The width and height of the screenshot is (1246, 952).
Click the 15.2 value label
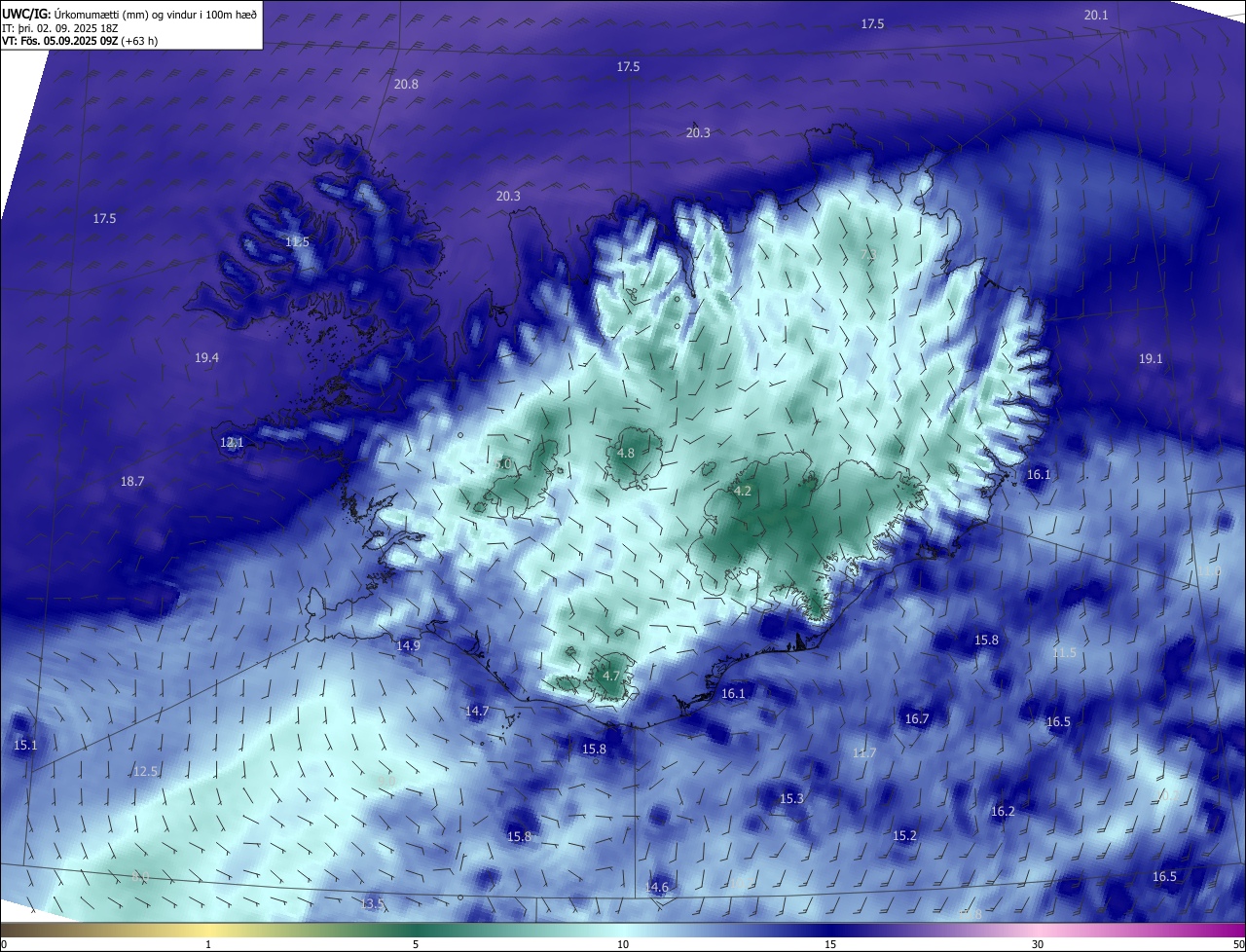[x=904, y=836]
